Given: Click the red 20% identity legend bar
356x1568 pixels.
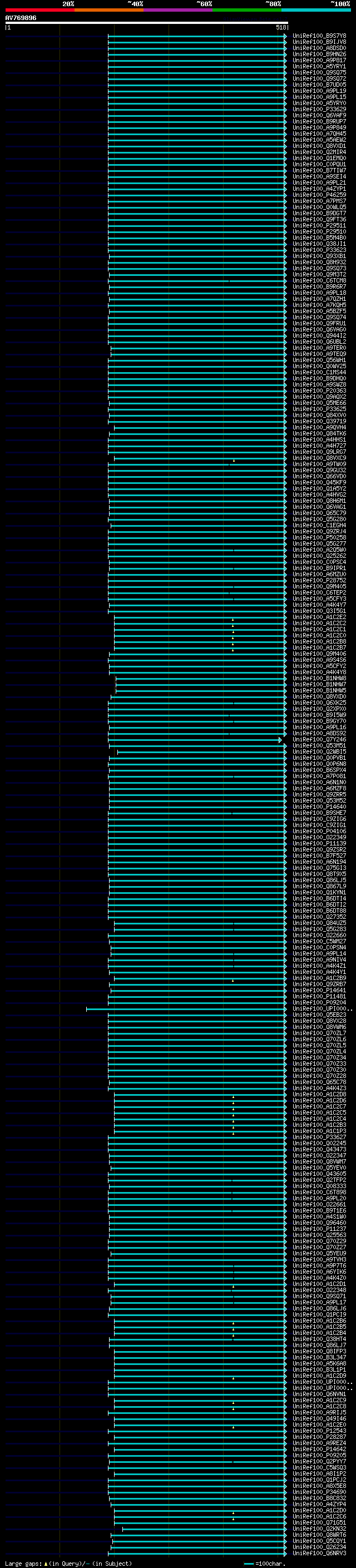Looking at the screenshot, I should pos(39,10).
